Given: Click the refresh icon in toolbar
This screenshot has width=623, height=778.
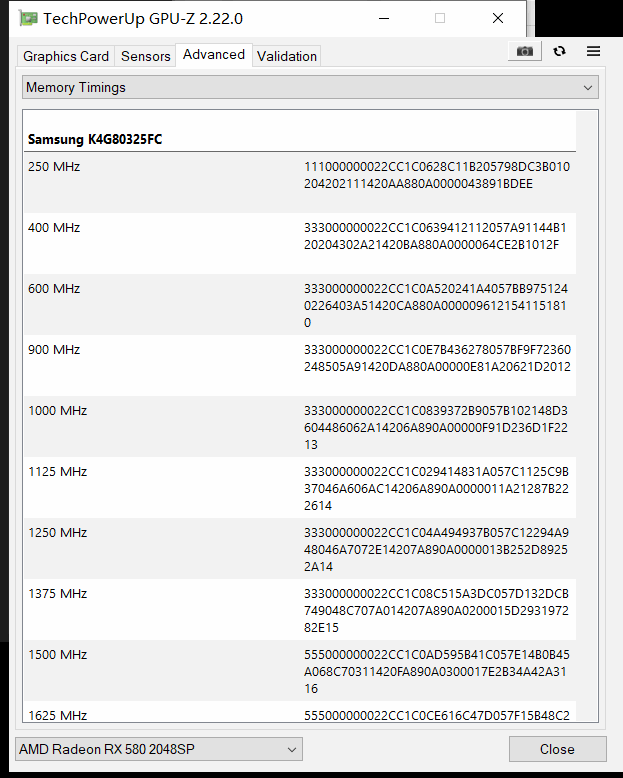Looking at the screenshot, I should 559,52.
